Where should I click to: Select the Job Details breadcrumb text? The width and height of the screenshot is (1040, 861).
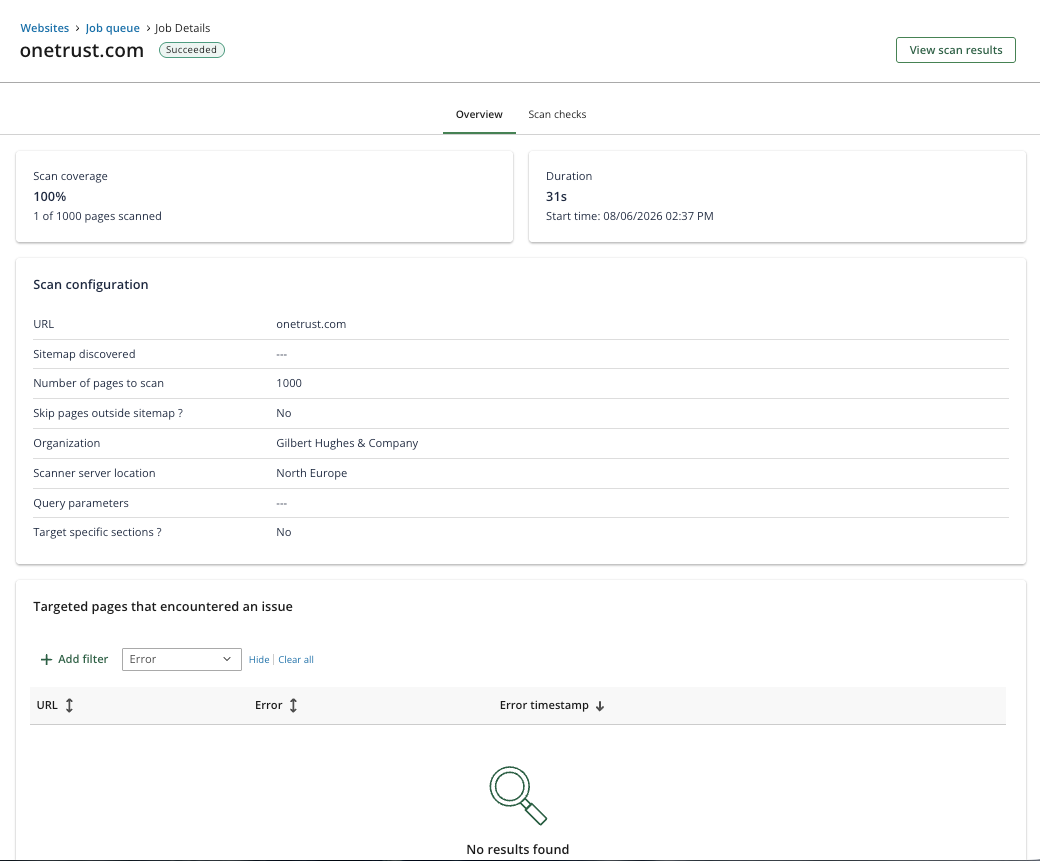click(x=182, y=28)
